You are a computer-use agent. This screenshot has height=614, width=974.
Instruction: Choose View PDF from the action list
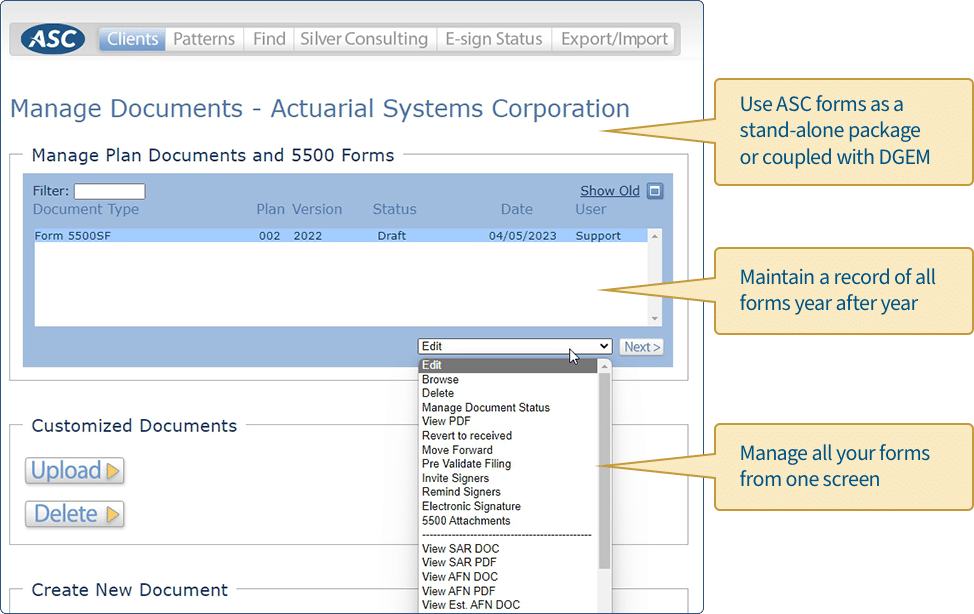pyautogui.click(x=445, y=421)
